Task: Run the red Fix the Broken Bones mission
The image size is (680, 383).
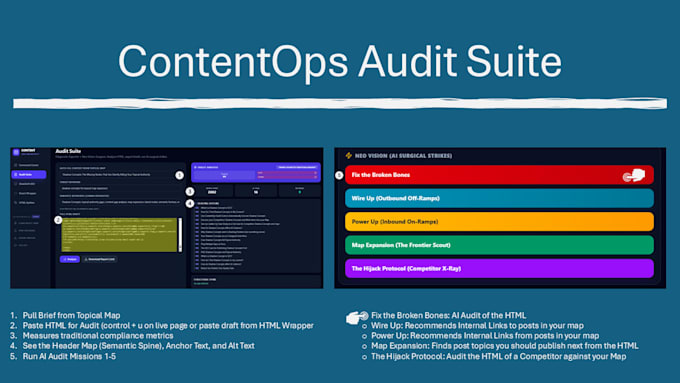Action: 499,175
